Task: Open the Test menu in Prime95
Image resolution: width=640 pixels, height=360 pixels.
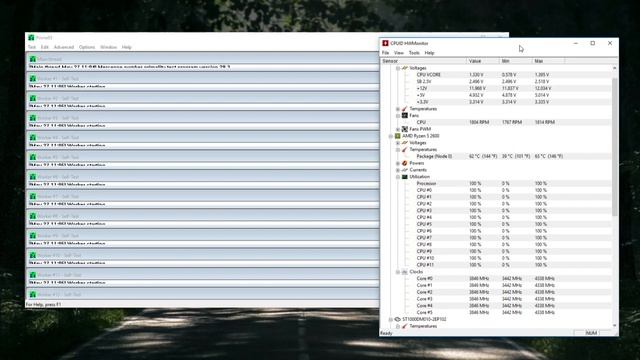Action: tap(32, 47)
